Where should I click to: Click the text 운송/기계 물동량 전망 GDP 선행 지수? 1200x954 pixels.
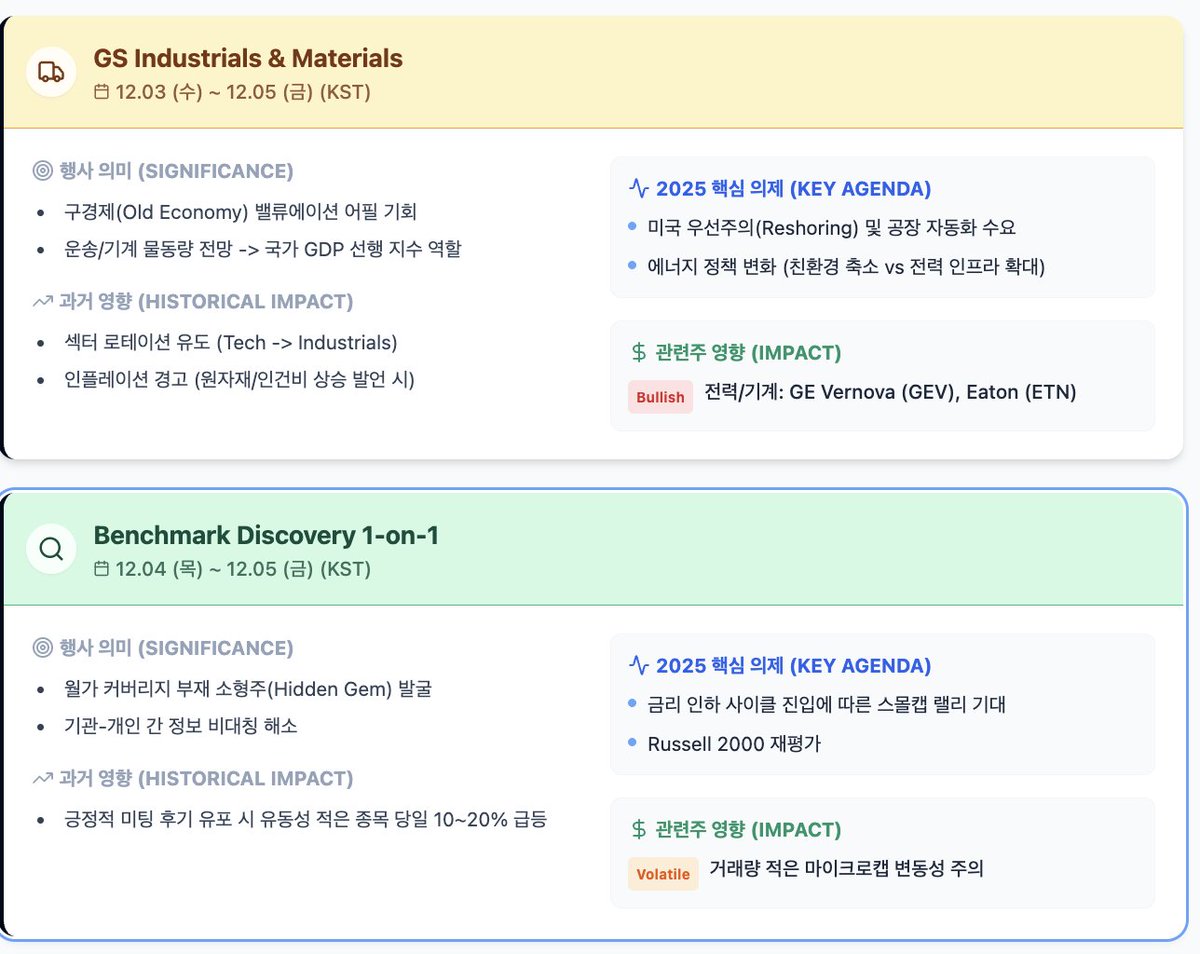coord(261,249)
